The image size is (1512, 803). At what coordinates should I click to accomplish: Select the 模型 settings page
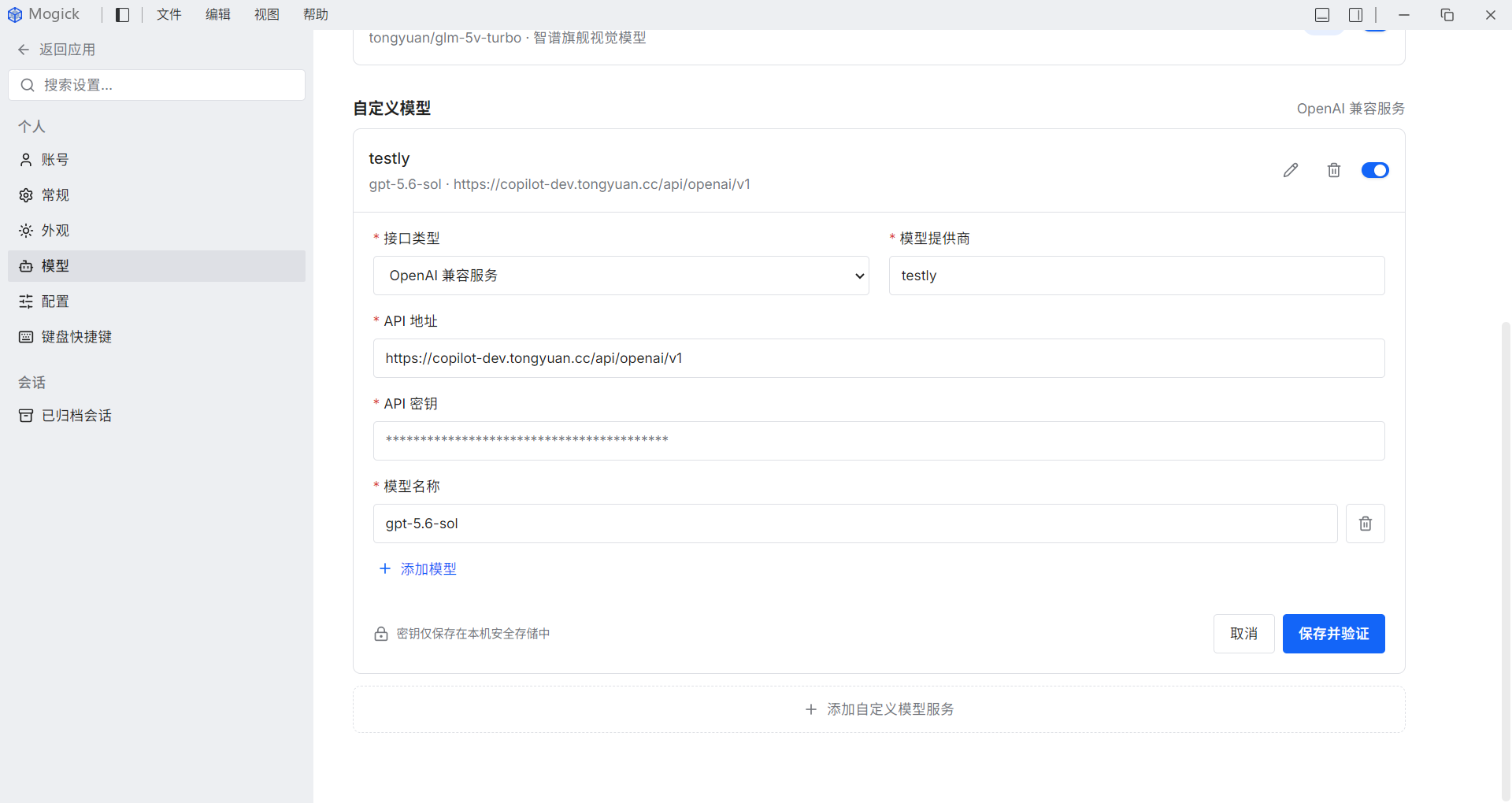pyautogui.click(x=157, y=266)
